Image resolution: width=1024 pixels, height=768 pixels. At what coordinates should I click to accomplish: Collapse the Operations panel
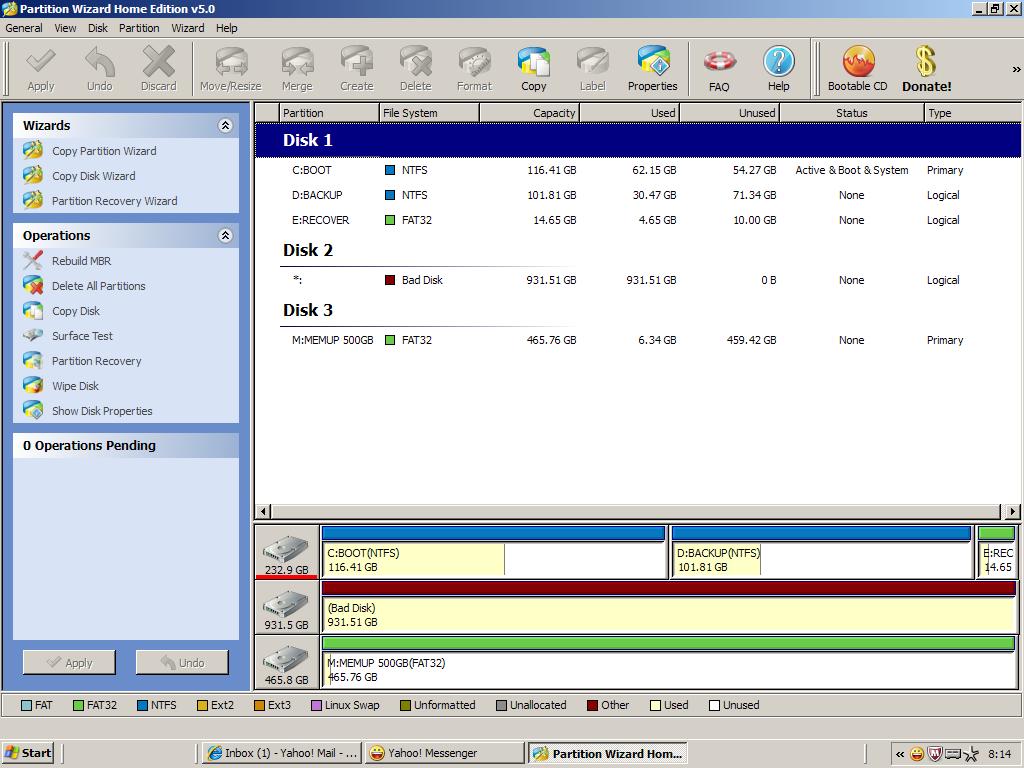[x=225, y=236]
